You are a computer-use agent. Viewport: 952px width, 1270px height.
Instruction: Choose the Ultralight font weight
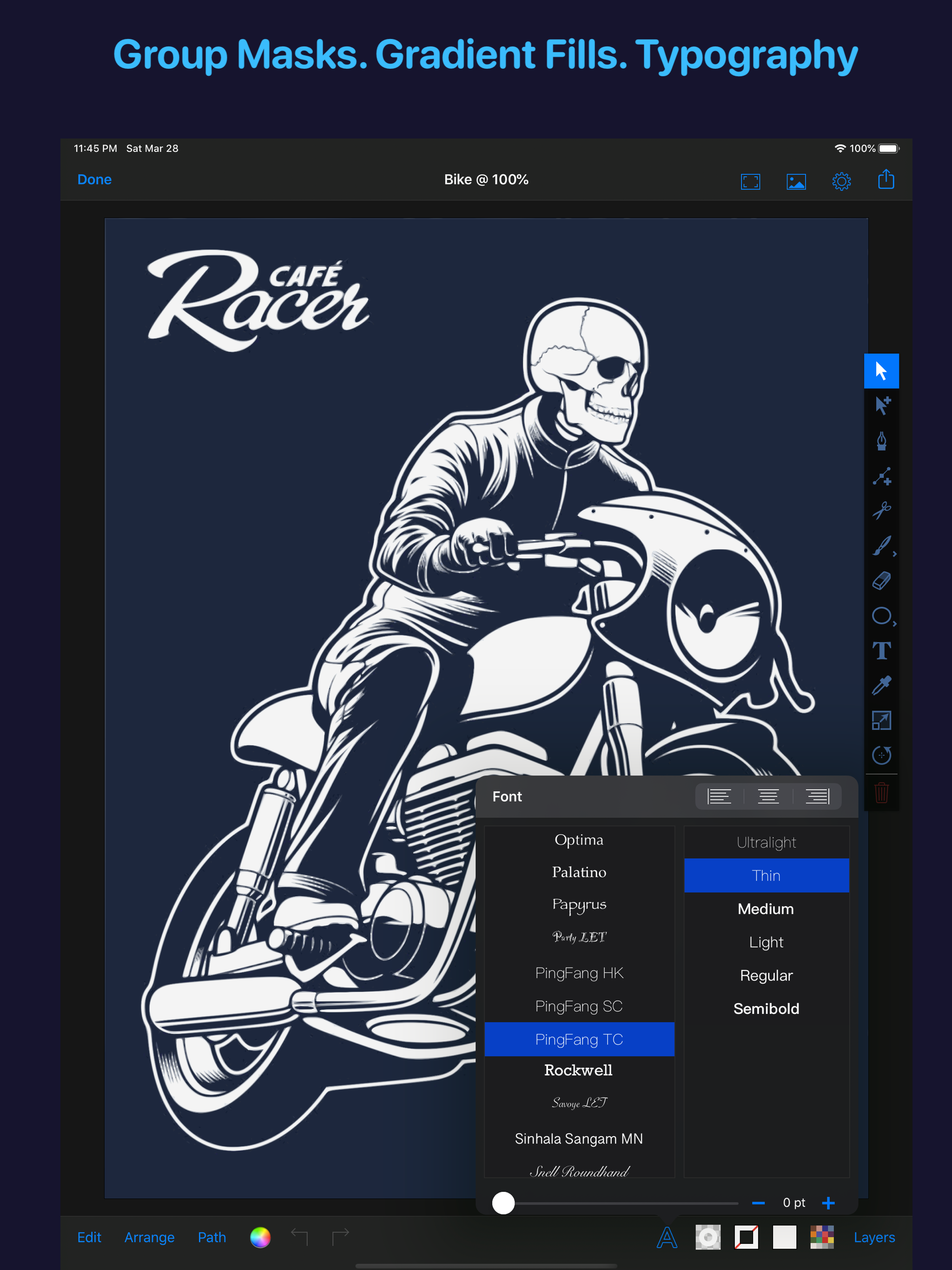point(766,842)
